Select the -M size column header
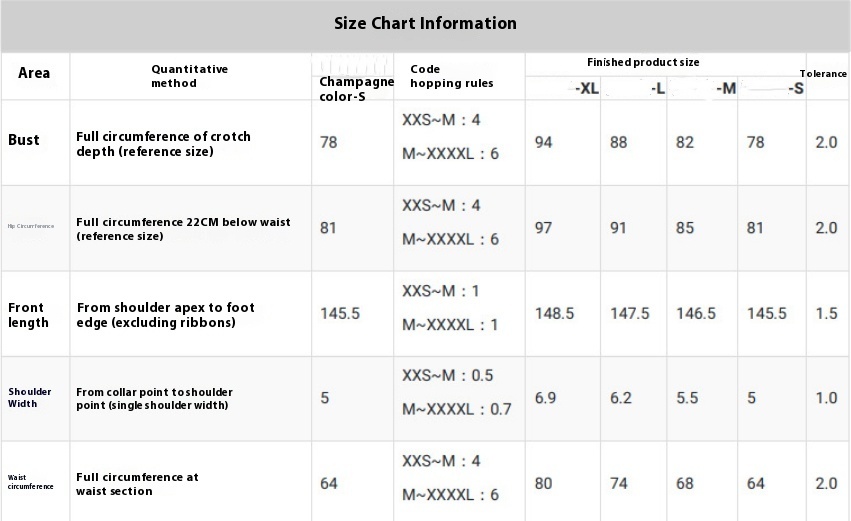851x521 pixels. (726, 88)
